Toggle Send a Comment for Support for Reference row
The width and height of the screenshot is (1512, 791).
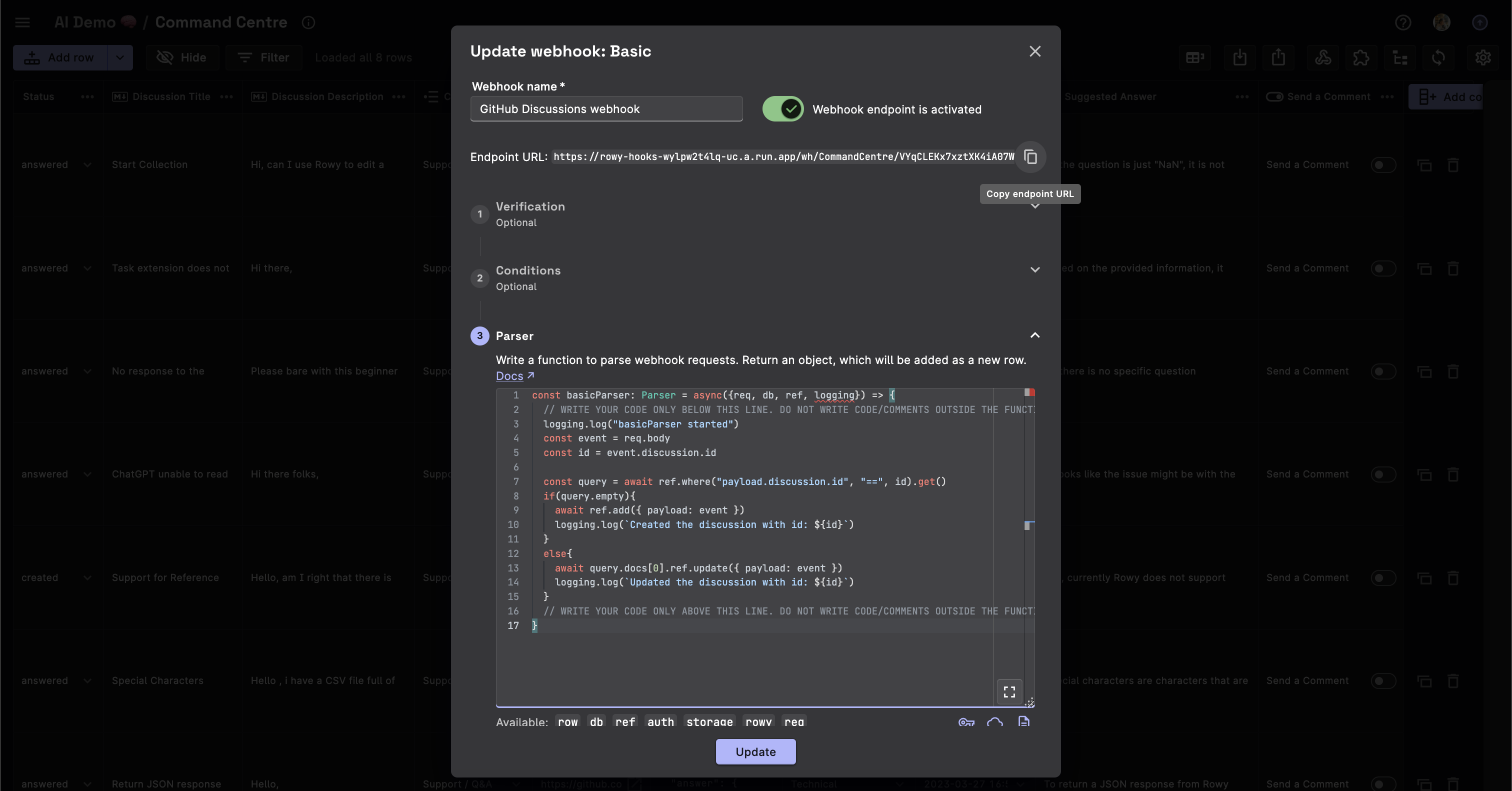[1383, 578]
